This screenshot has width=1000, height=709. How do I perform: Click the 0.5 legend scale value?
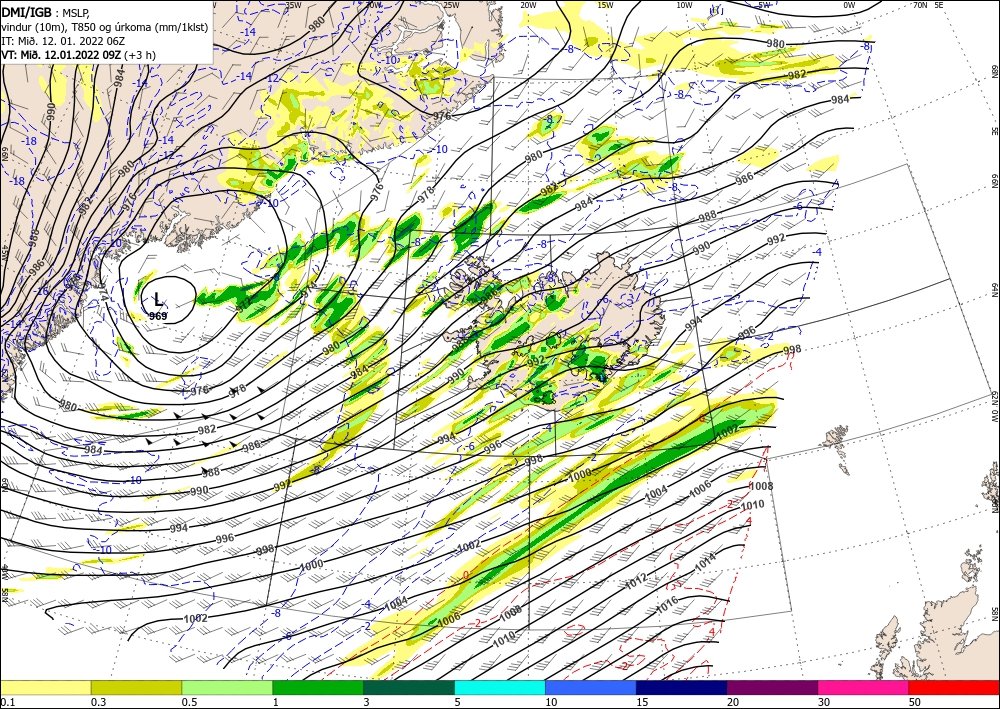click(x=189, y=702)
